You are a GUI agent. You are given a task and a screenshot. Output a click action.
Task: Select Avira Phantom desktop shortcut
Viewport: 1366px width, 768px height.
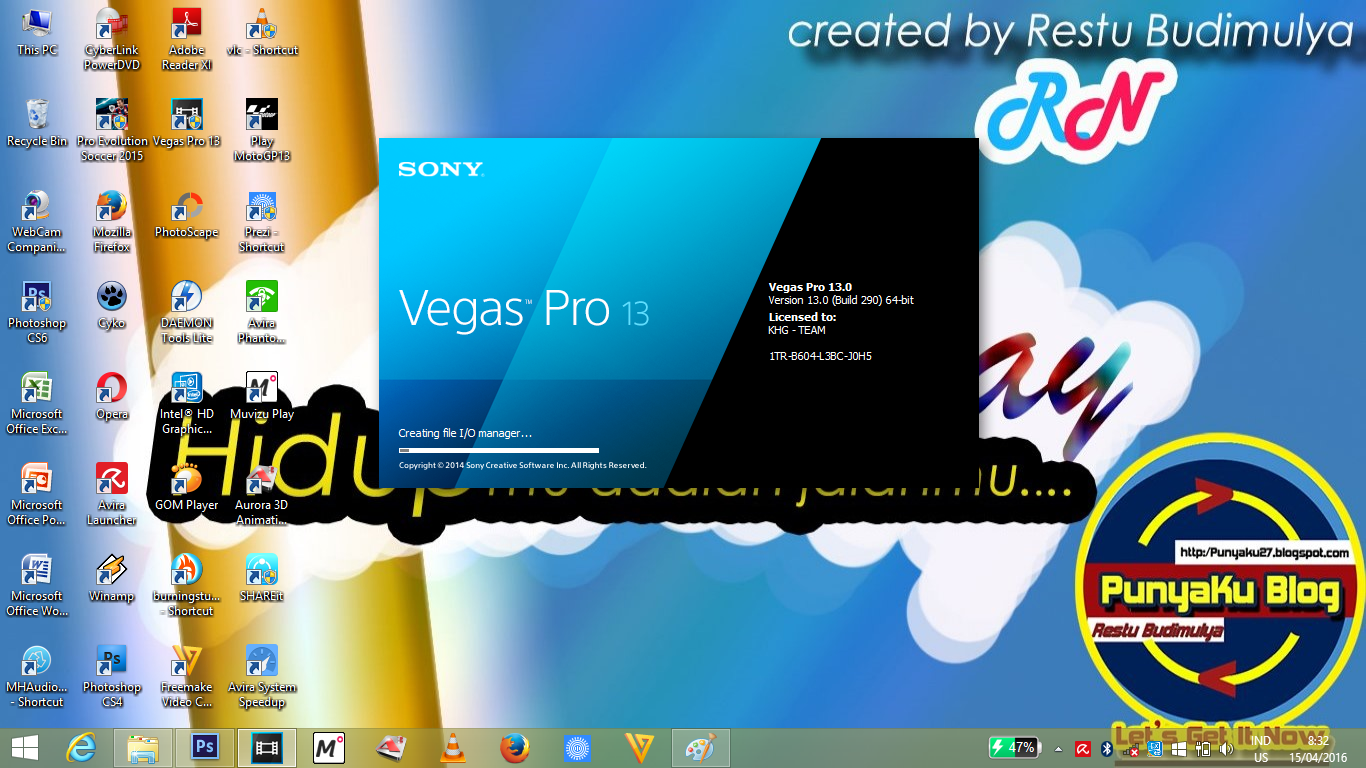point(262,313)
